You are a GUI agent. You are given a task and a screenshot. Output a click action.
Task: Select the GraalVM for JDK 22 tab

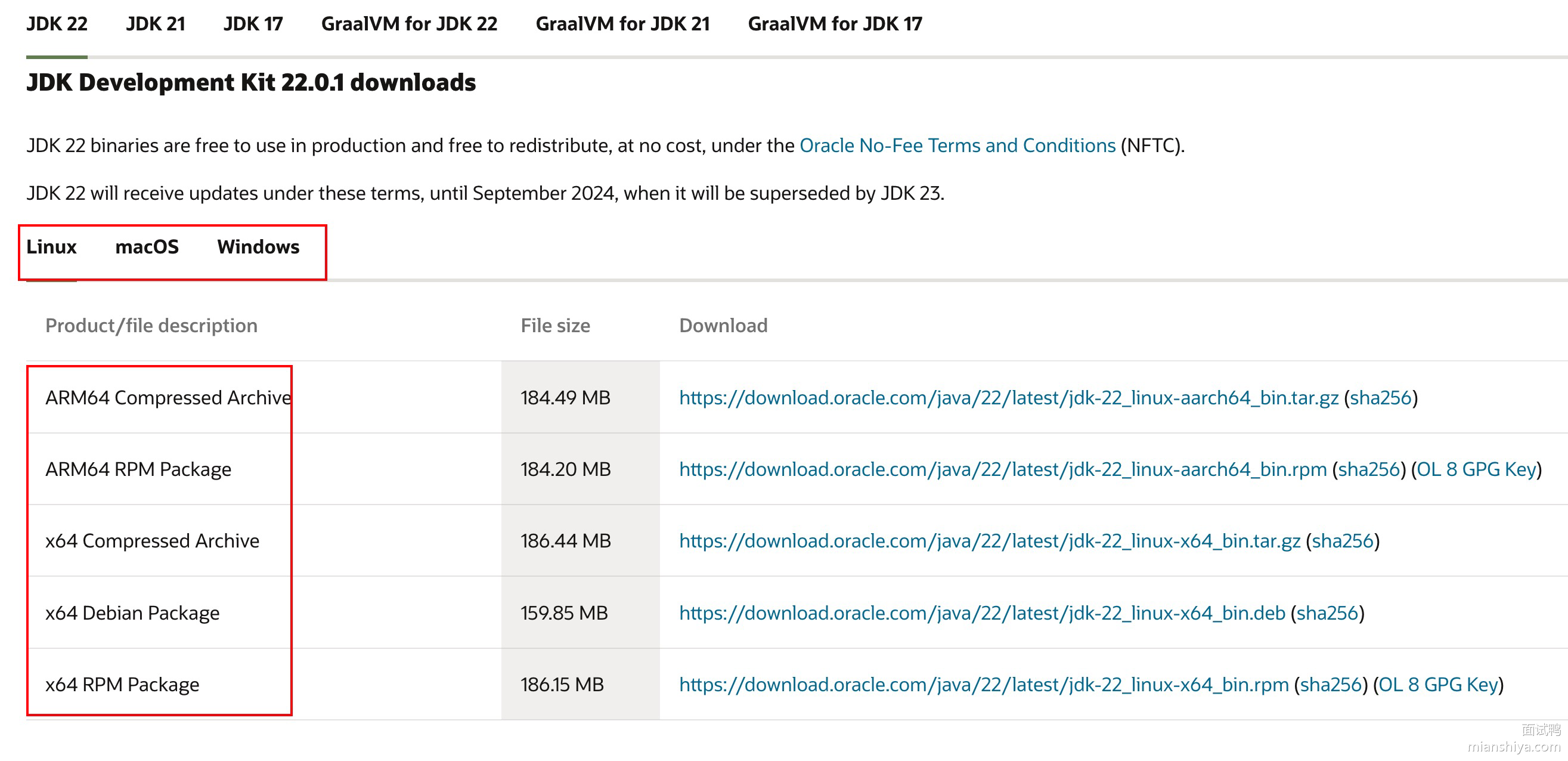(409, 24)
